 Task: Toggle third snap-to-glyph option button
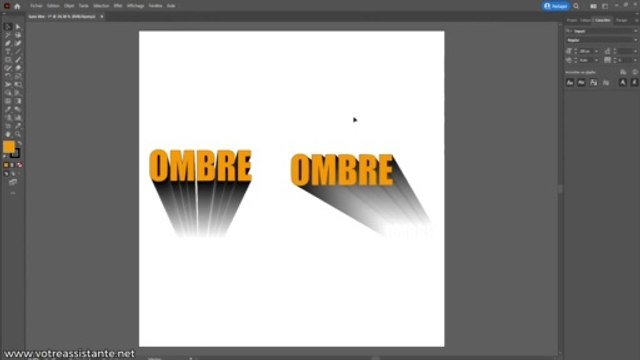click(x=593, y=82)
